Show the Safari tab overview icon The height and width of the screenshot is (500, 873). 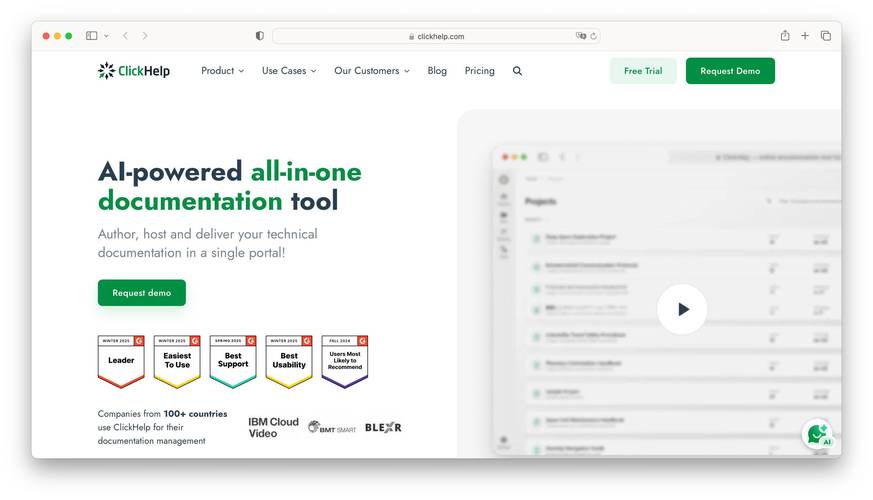click(x=826, y=36)
